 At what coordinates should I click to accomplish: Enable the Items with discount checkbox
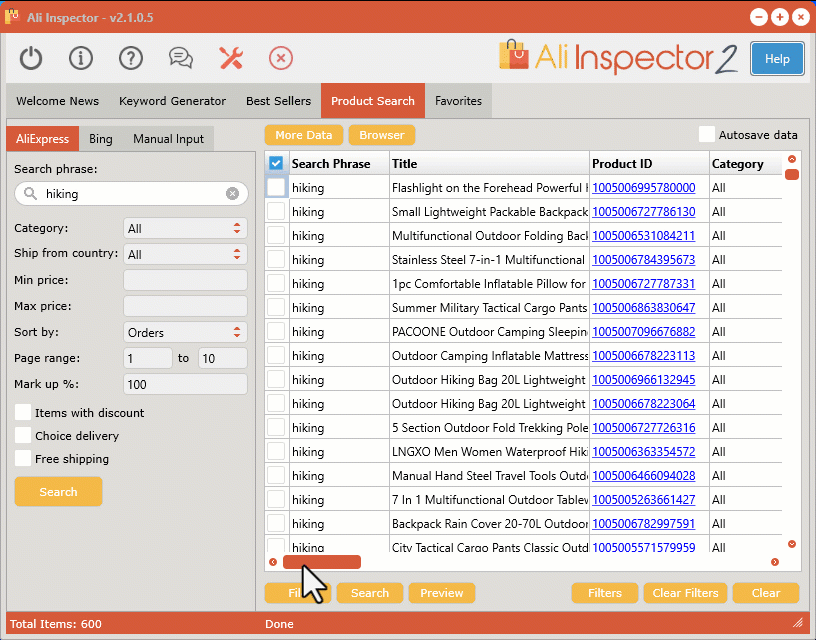click(x=22, y=412)
